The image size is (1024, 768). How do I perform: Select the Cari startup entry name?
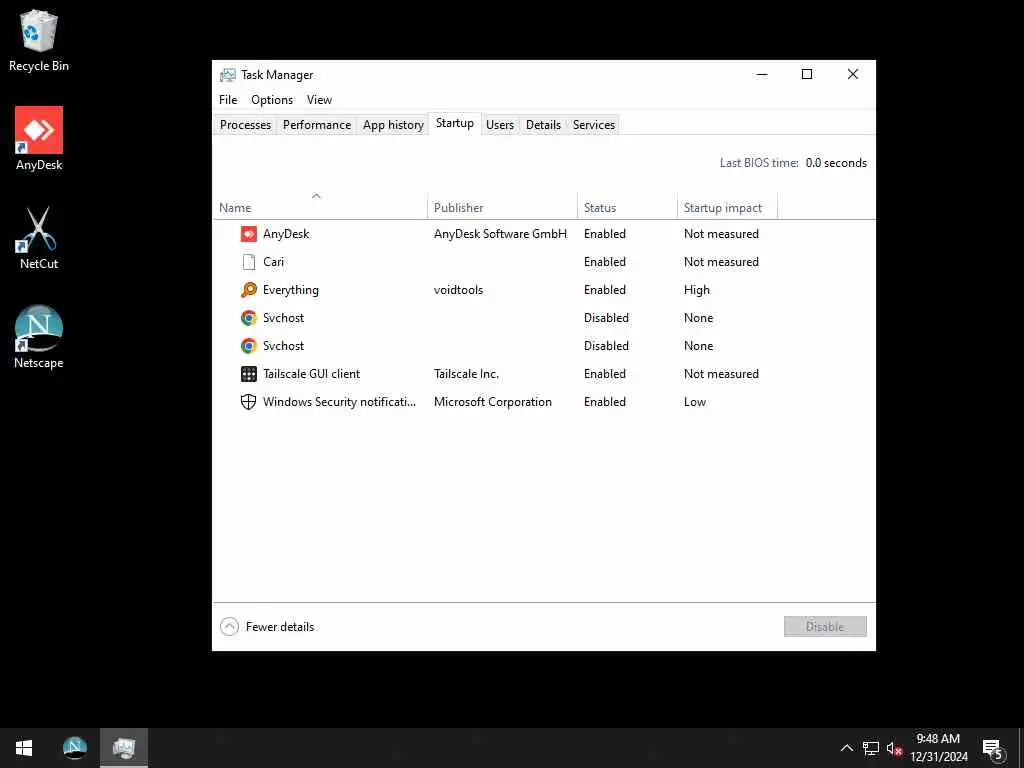coord(274,262)
